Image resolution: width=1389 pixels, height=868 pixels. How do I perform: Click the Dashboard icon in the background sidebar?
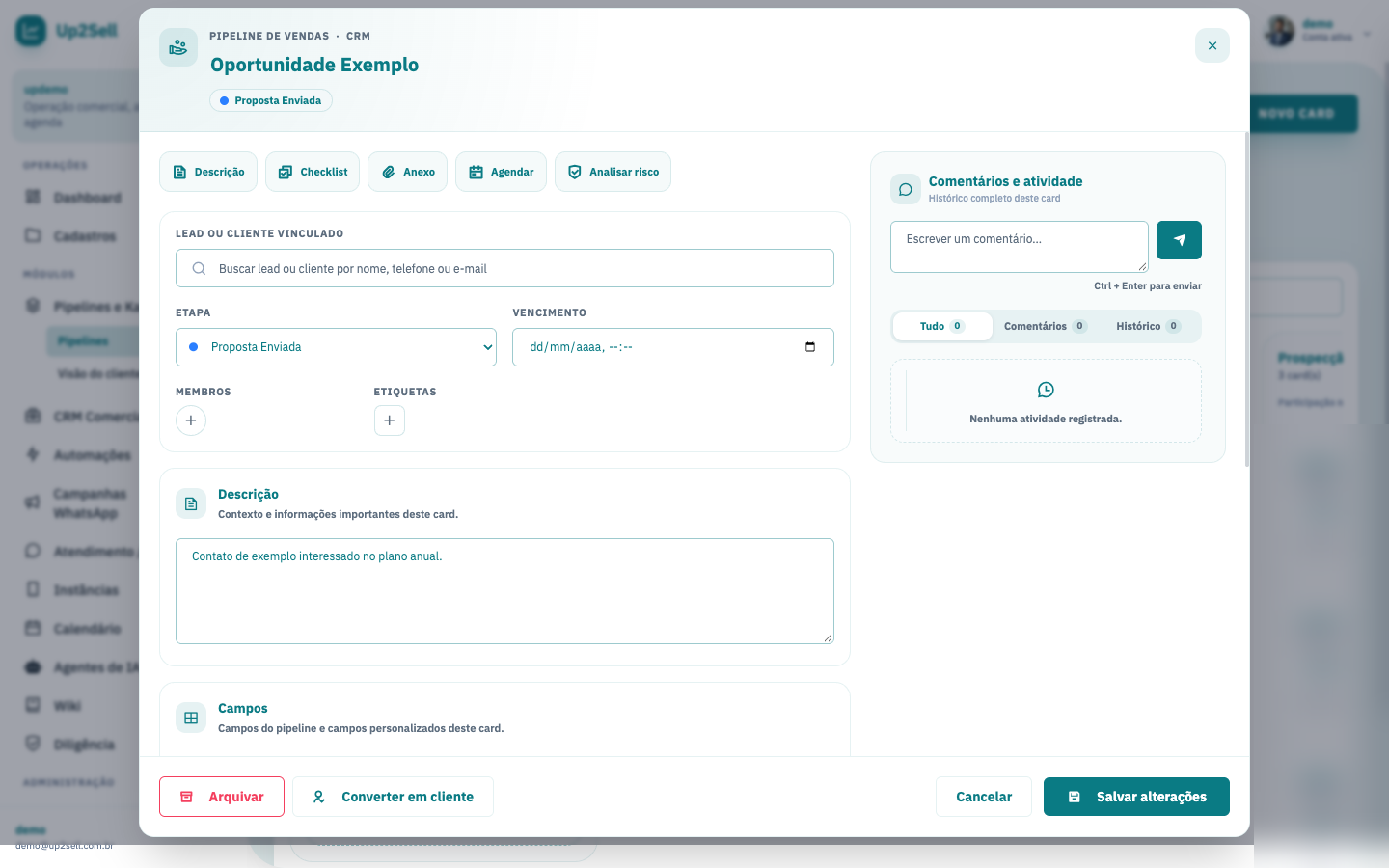click(33, 198)
